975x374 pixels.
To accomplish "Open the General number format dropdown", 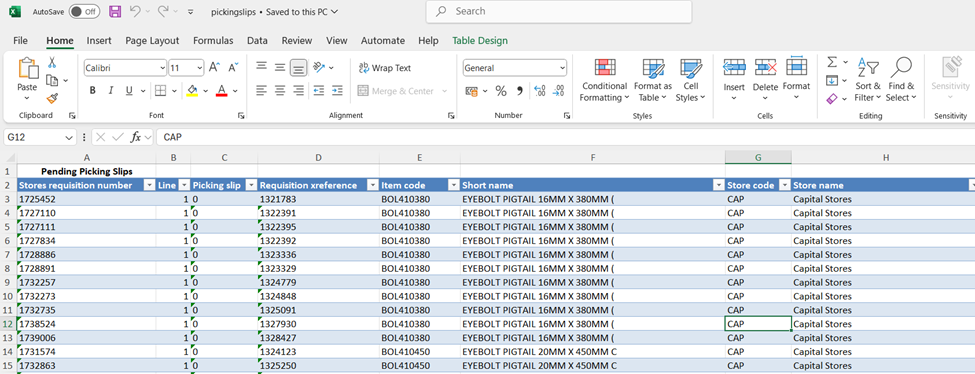I will (x=563, y=68).
